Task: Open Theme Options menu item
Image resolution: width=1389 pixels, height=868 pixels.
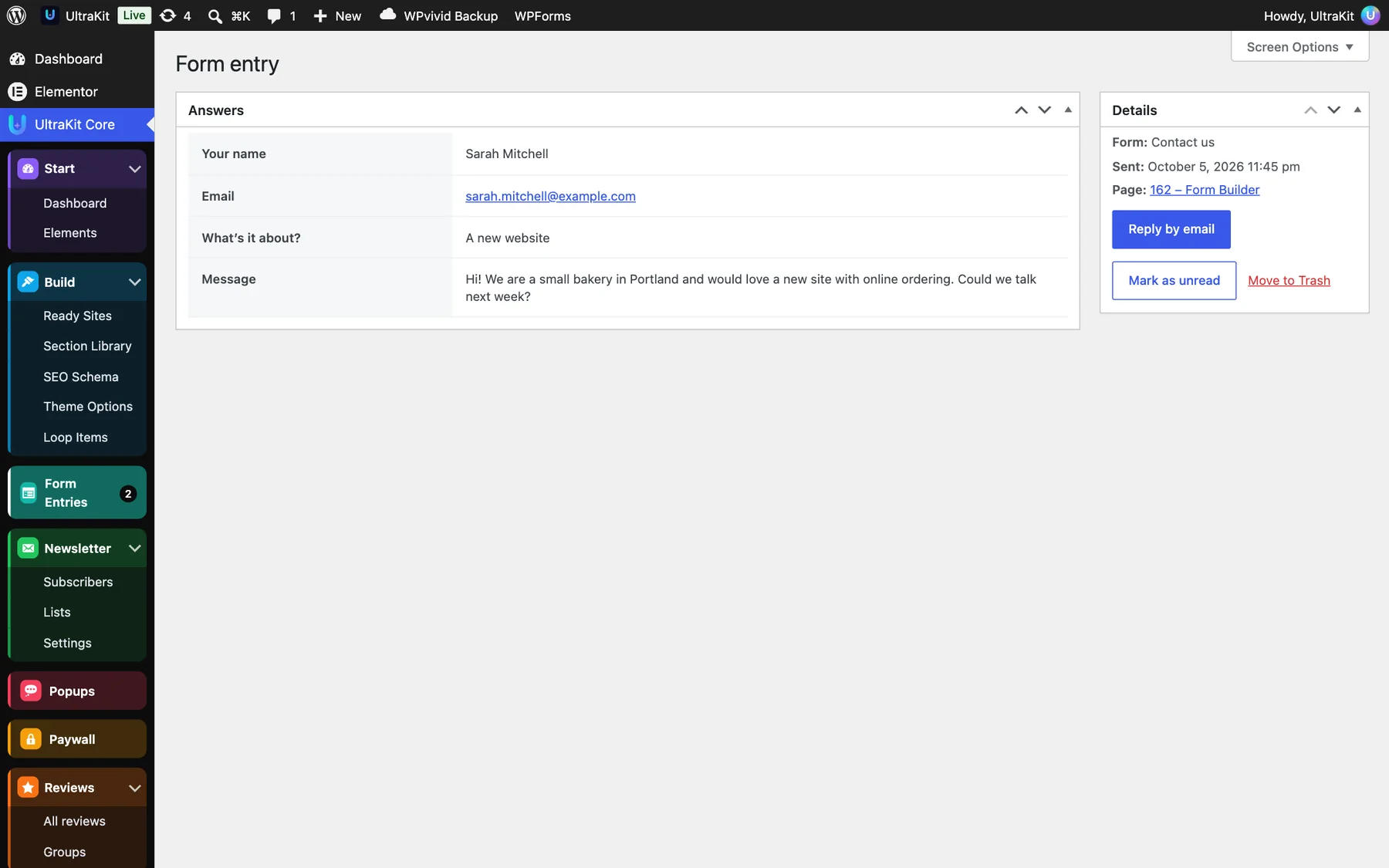Action: pos(88,407)
